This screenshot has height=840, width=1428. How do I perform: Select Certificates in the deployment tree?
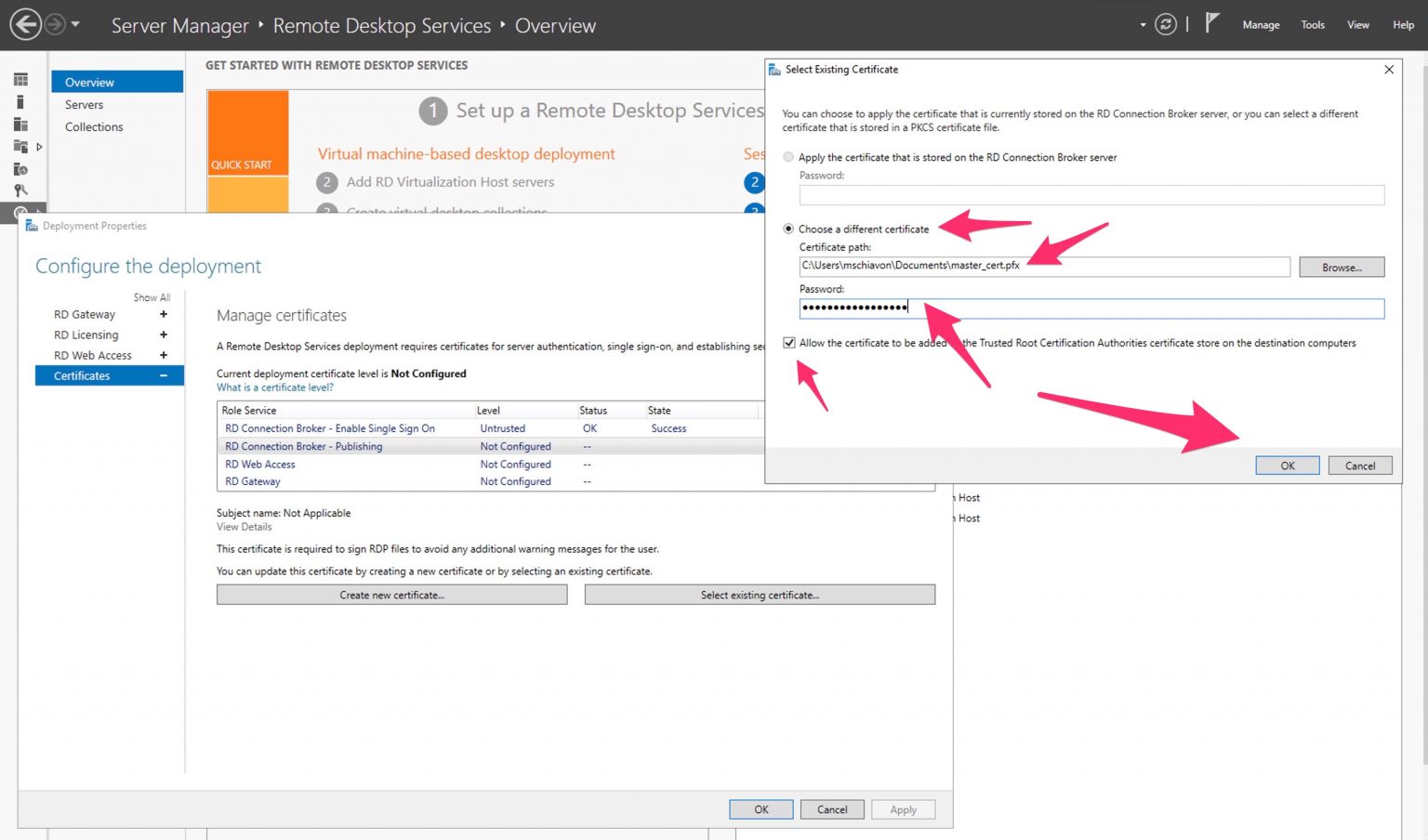tap(109, 375)
